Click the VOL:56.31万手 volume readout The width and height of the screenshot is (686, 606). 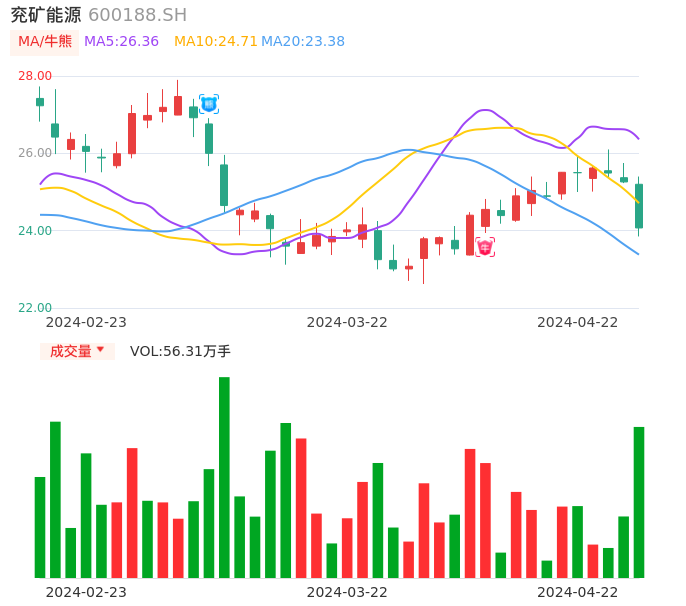pos(180,351)
